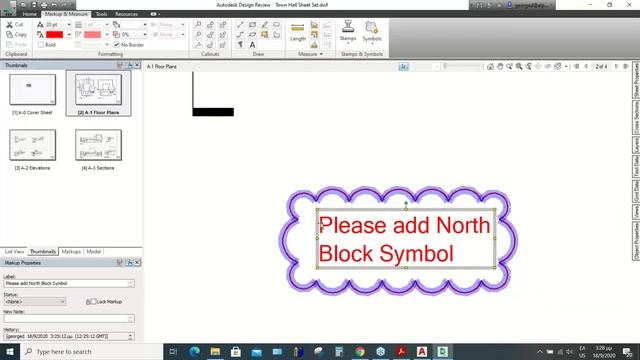Click the Area measure tool icon

(x=314, y=25)
